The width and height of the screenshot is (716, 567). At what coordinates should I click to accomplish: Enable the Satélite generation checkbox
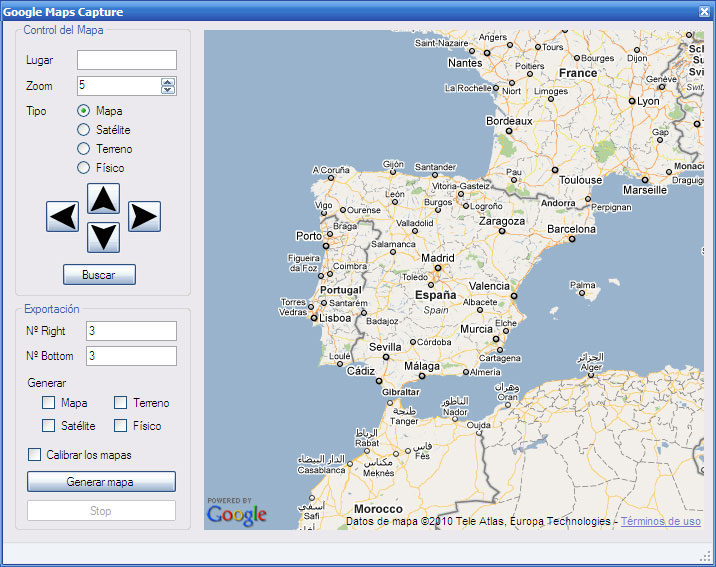(x=48, y=425)
